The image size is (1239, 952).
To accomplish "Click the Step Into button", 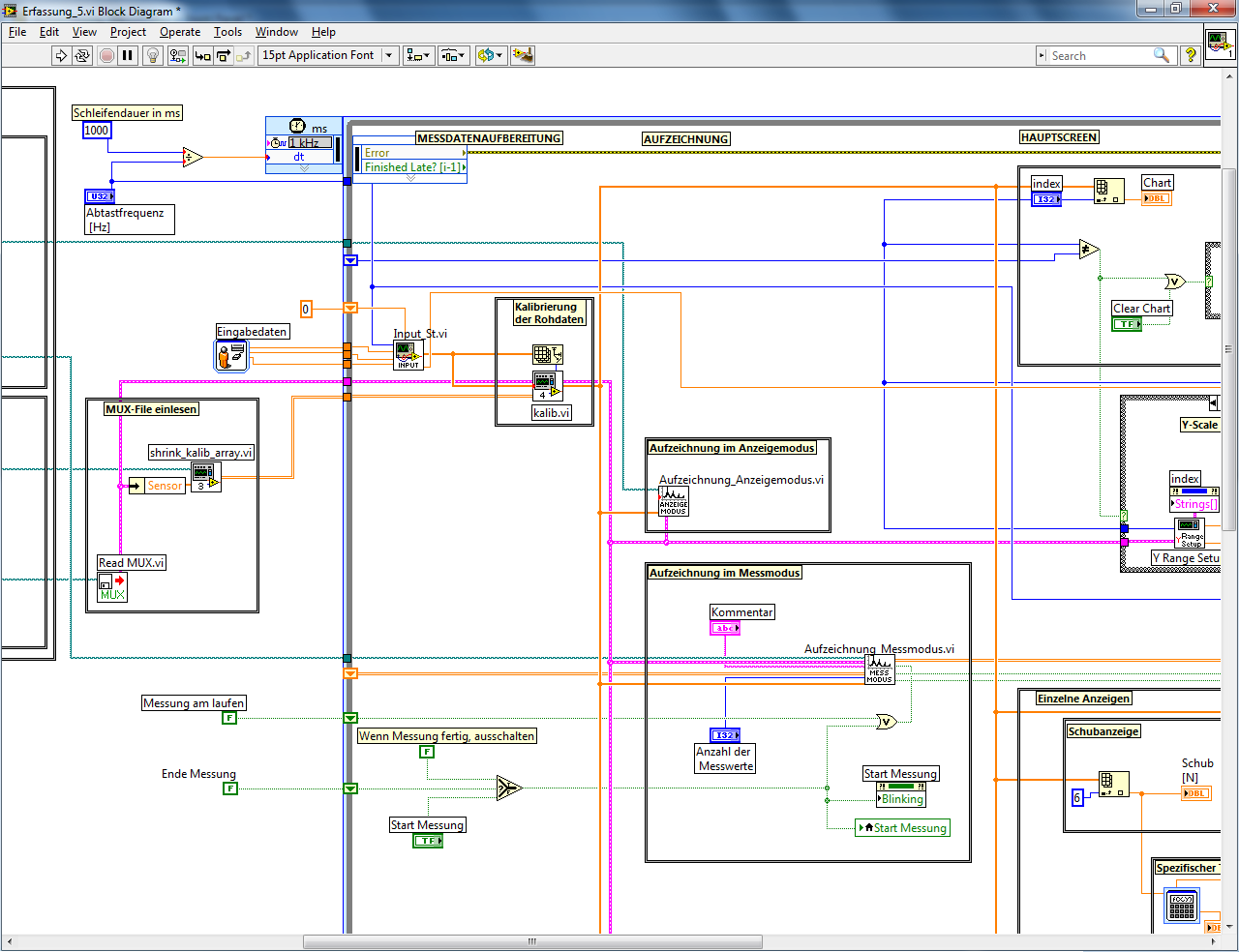I will point(202,56).
